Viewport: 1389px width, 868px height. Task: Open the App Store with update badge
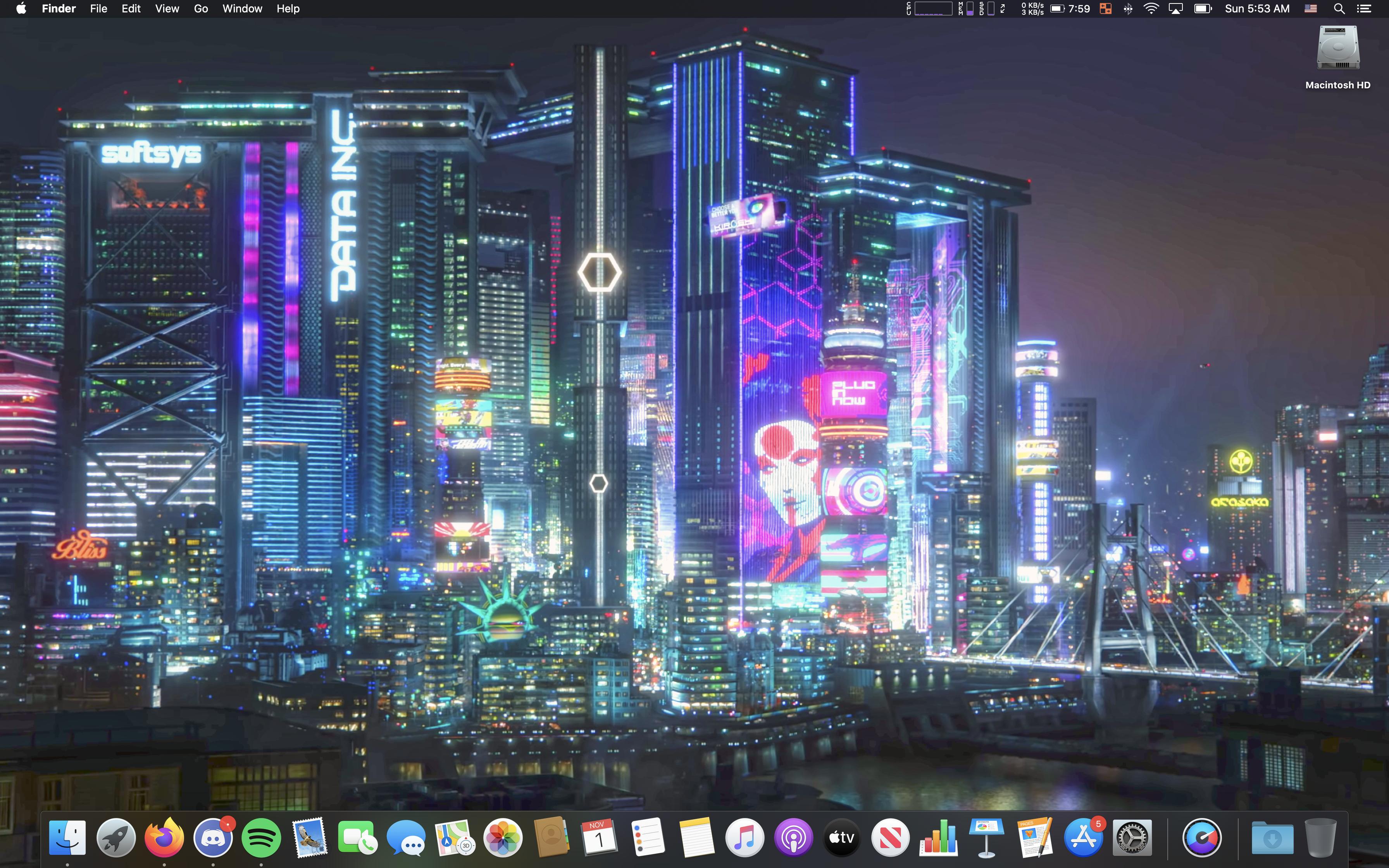[1082, 837]
